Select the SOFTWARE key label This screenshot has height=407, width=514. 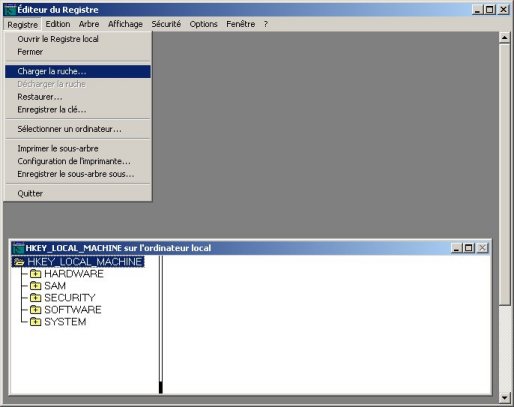73,310
